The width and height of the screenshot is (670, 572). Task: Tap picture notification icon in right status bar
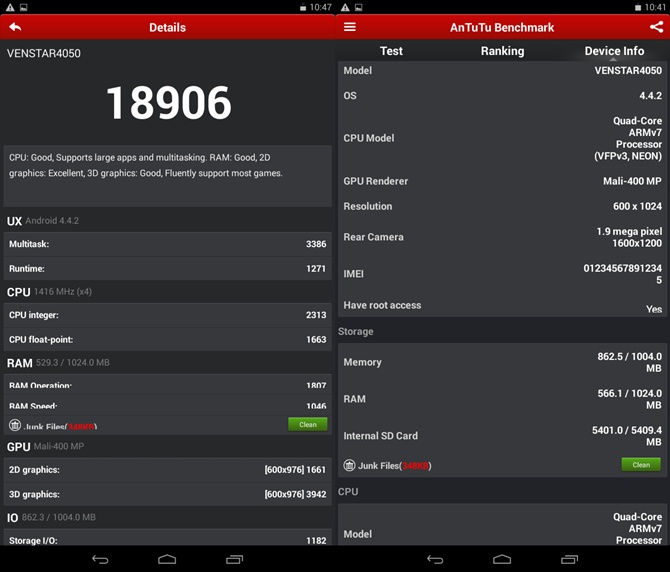pos(359,7)
